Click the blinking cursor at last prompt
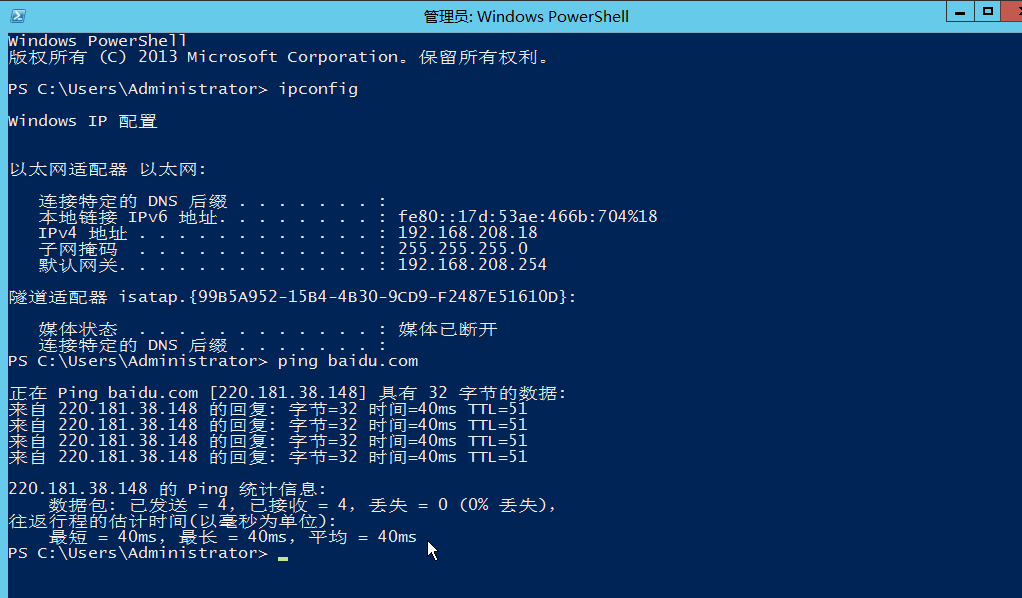This screenshot has width=1022, height=598. (283, 556)
